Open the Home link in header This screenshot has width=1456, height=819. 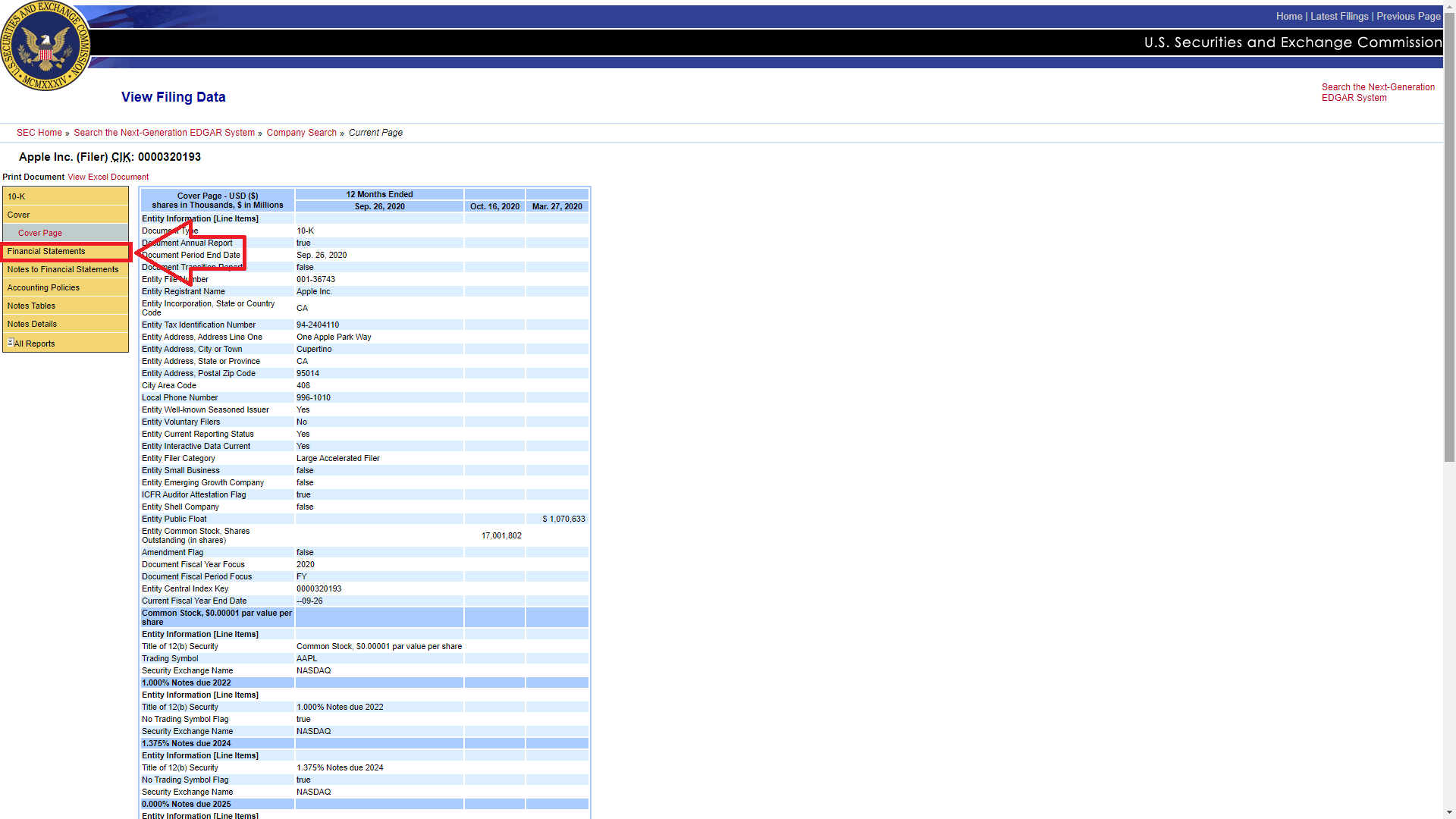click(x=1288, y=16)
